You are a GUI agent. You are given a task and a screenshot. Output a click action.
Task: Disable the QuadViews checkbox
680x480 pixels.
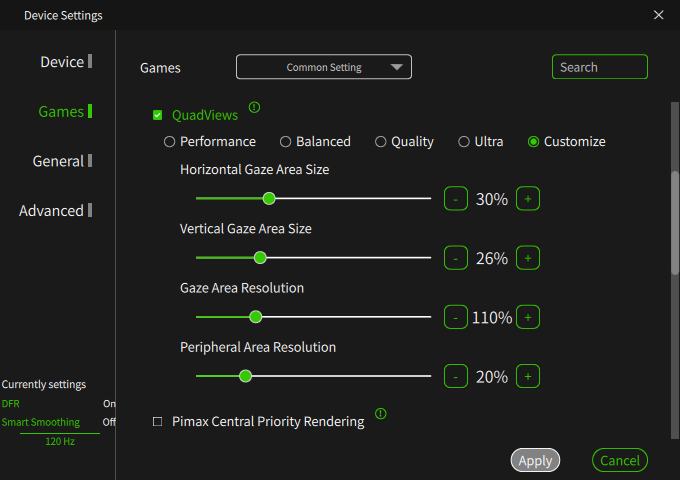[x=157, y=116]
